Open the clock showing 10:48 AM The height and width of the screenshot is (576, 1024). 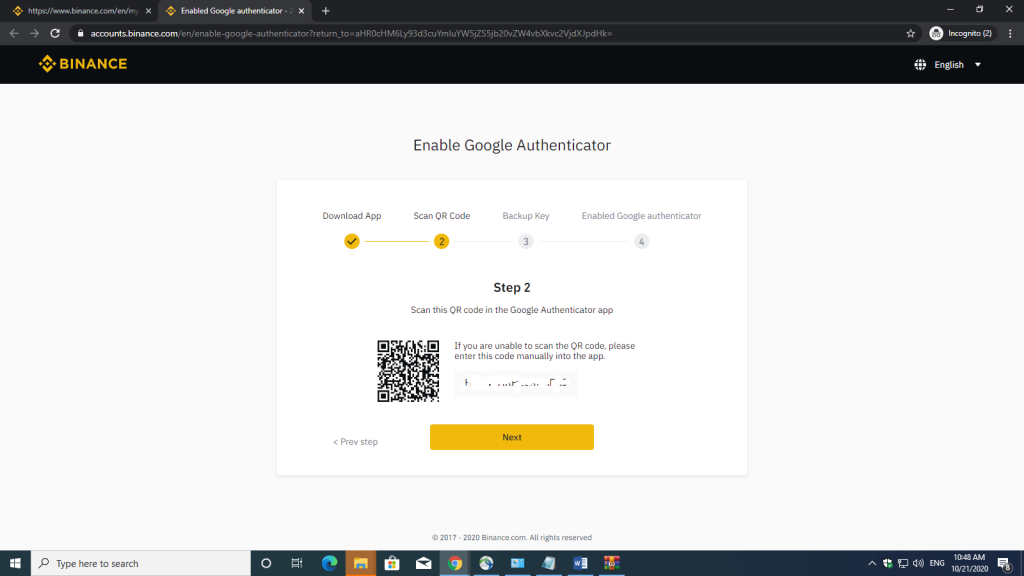(969, 563)
